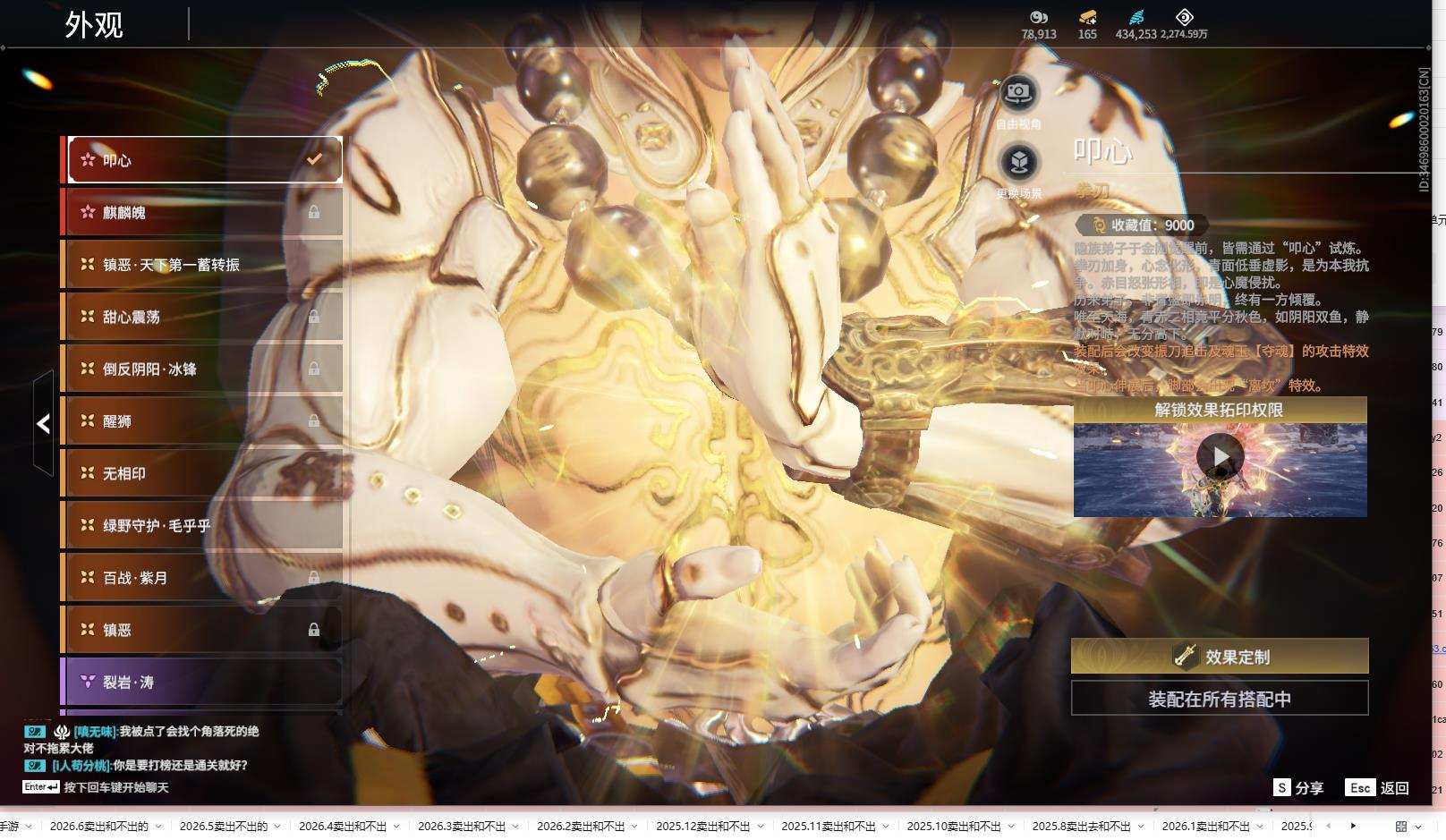Image resolution: width=1446 pixels, height=840 pixels.
Task: Open dropdown arrow of 2025.12卖出和不出 sheet tab
Action: tap(760, 827)
